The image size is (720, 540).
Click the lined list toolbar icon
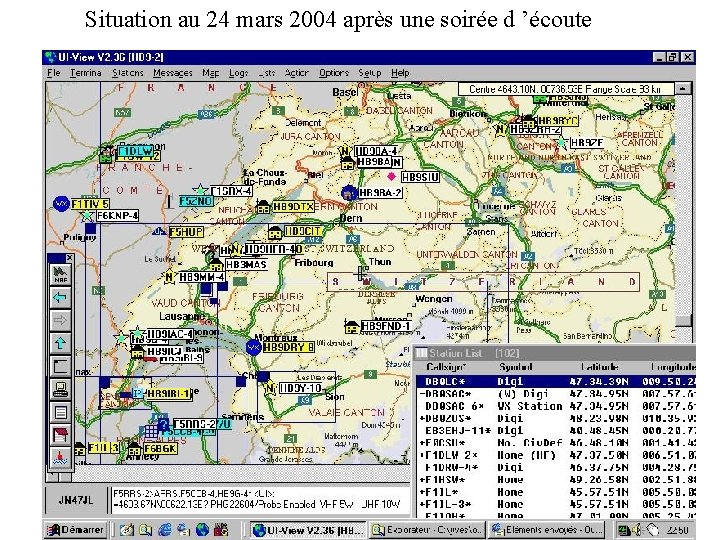[x=60, y=412]
